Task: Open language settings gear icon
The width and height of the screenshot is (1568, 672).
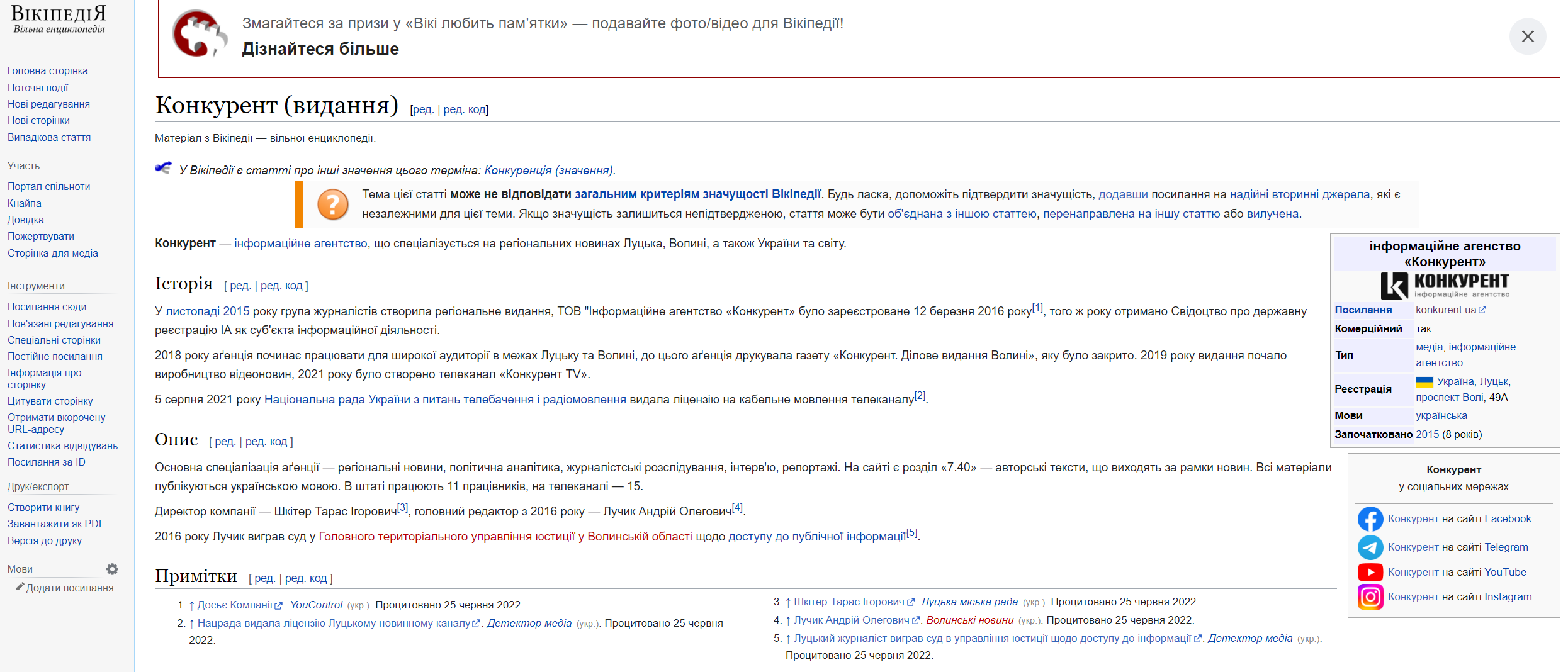Action: tap(112, 569)
